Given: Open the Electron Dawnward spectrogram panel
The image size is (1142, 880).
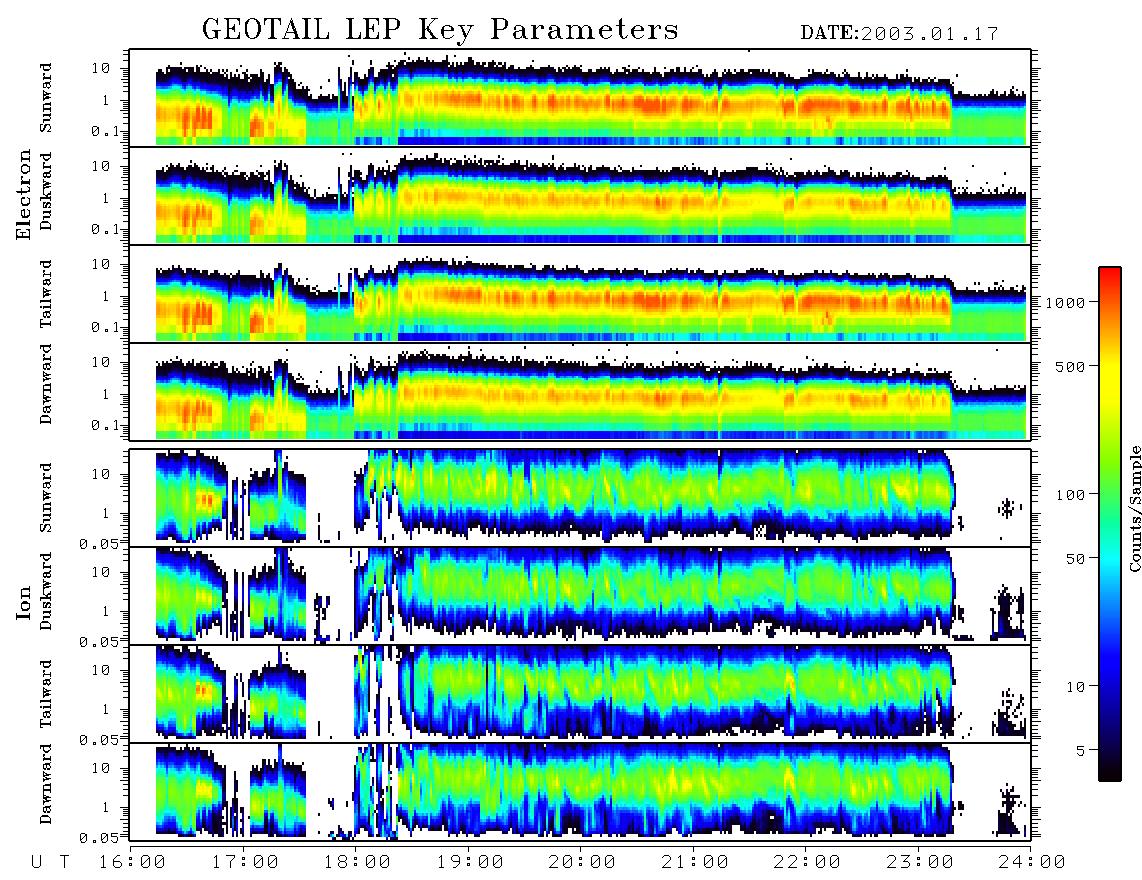Looking at the screenshot, I should point(580,391).
